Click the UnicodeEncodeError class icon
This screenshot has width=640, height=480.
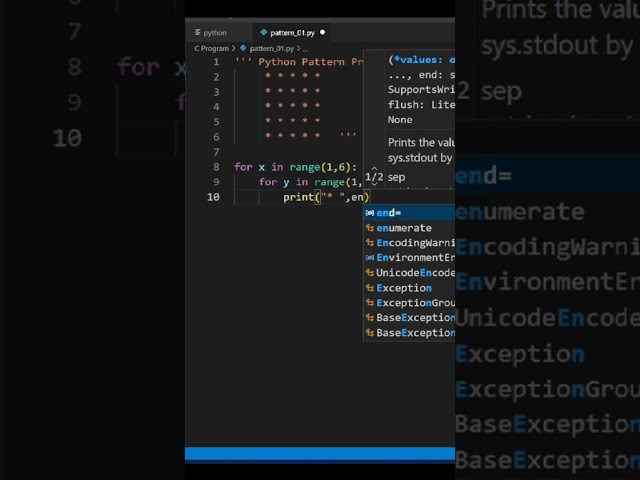point(370,273)
